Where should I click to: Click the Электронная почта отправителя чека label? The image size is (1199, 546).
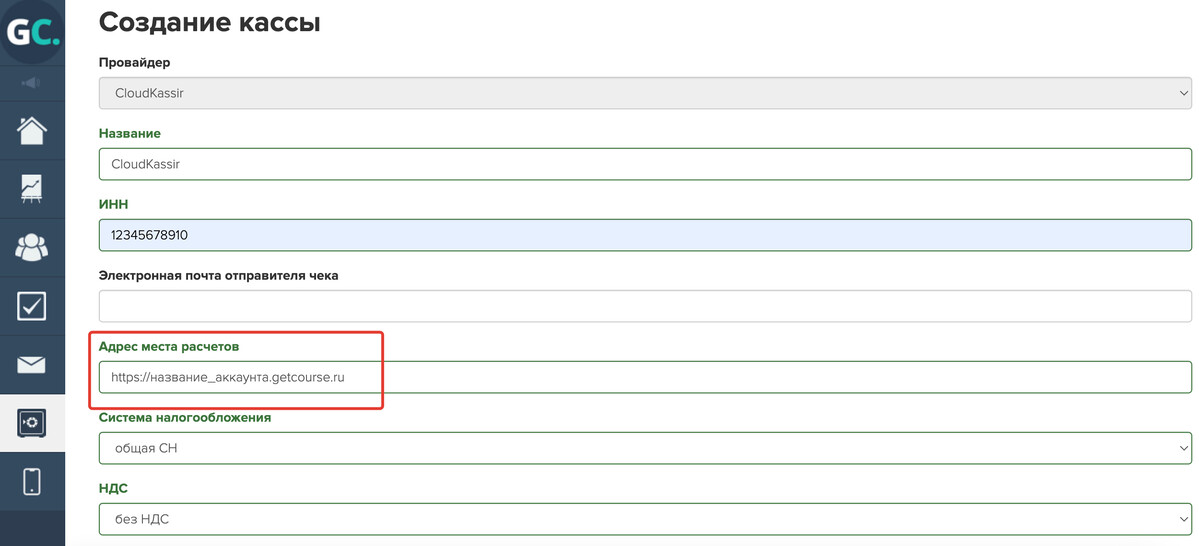(219, 275)
